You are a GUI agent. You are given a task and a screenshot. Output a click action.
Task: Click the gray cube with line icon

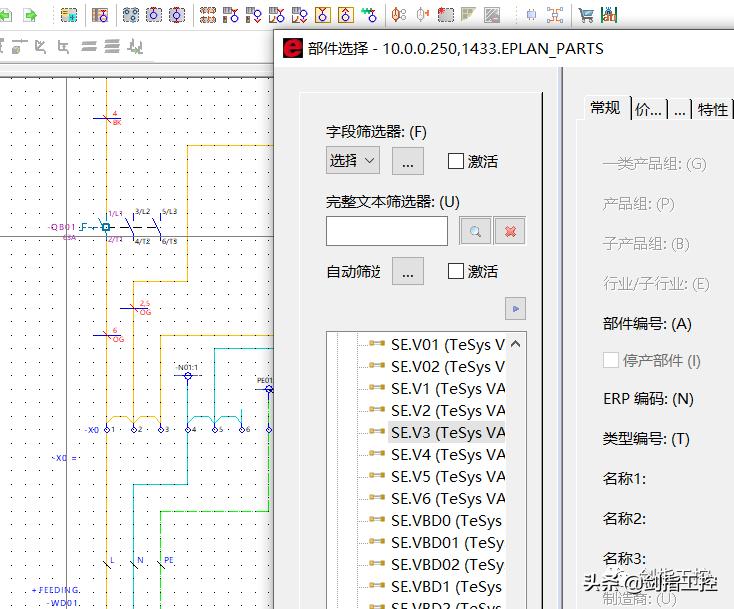click(x=18, y=47)
